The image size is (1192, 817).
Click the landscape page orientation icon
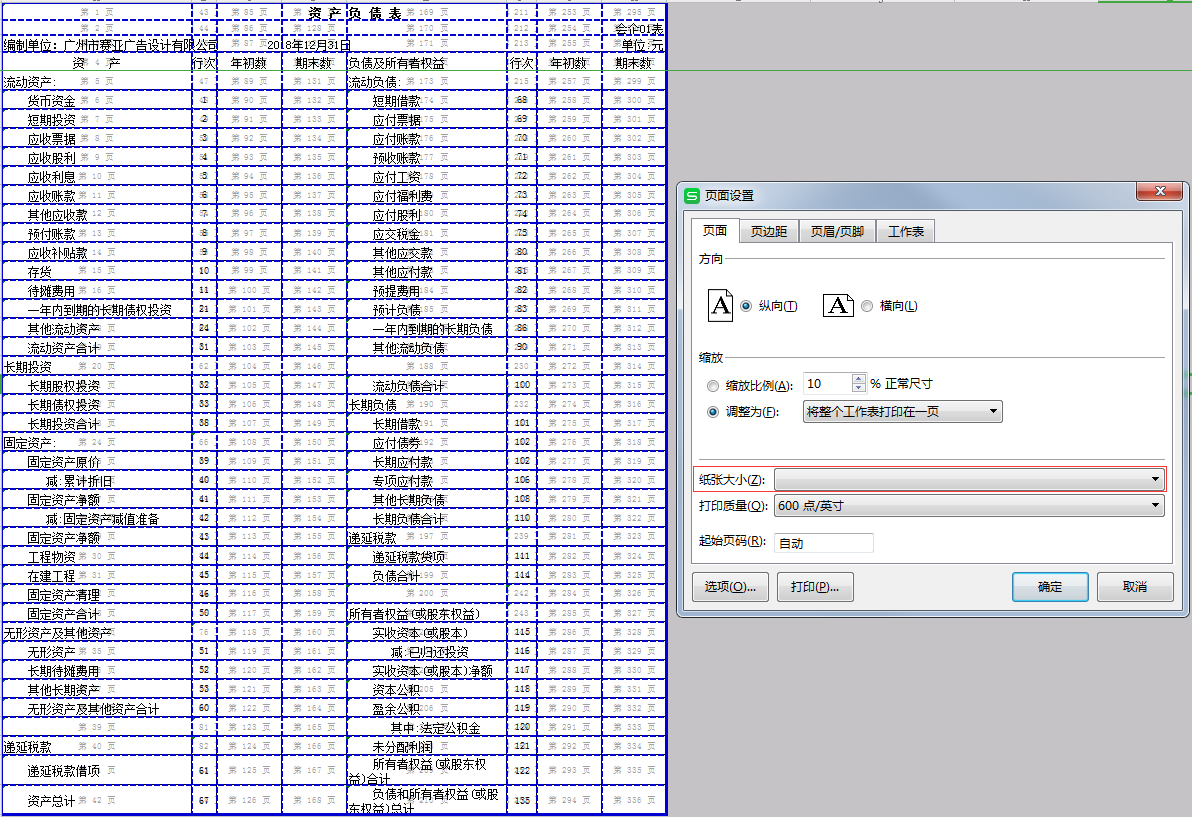coord(838,305)
